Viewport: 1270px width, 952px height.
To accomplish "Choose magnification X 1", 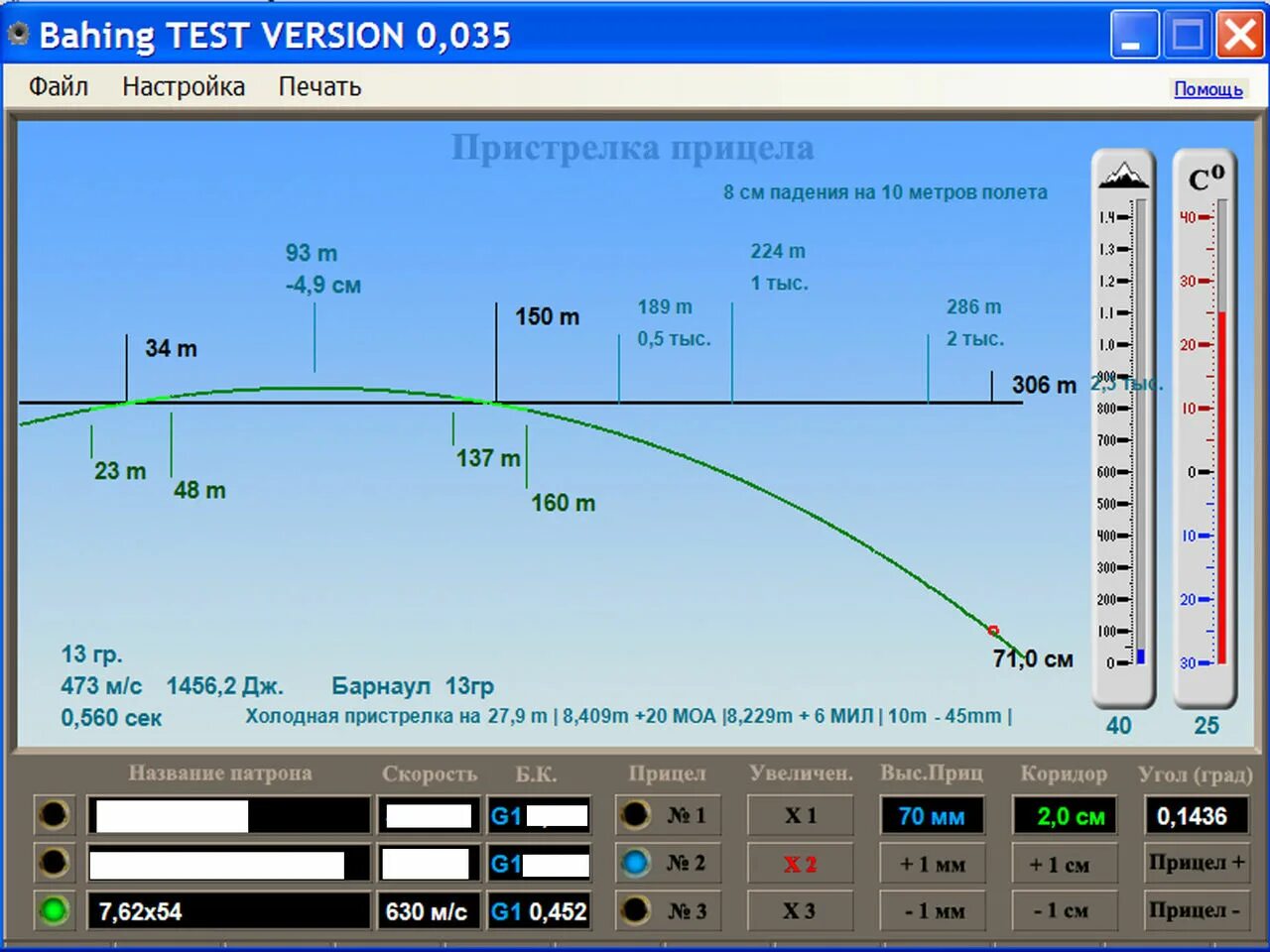I will tap(800, 815).
